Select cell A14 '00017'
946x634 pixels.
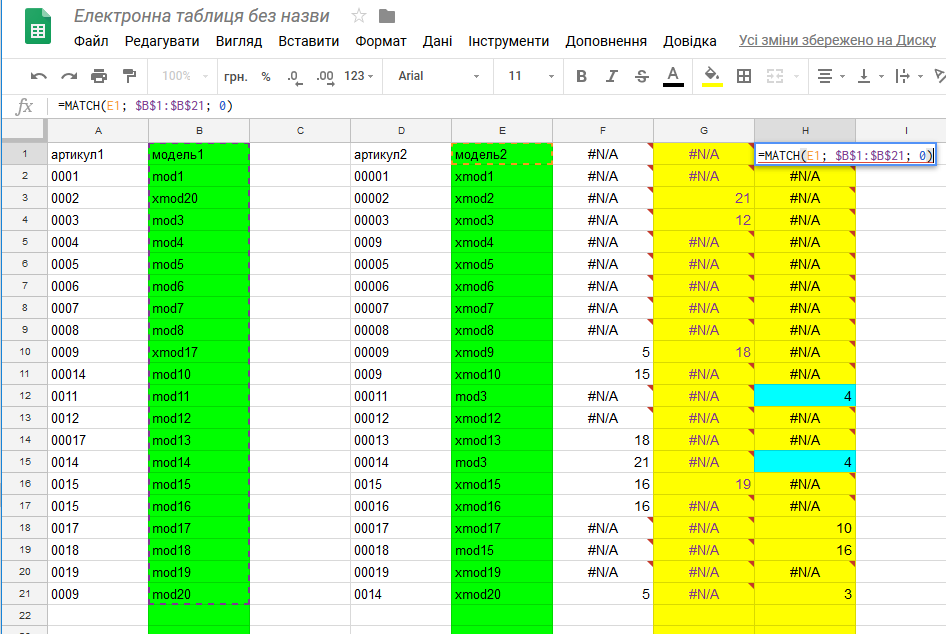(x=98, y=440)
